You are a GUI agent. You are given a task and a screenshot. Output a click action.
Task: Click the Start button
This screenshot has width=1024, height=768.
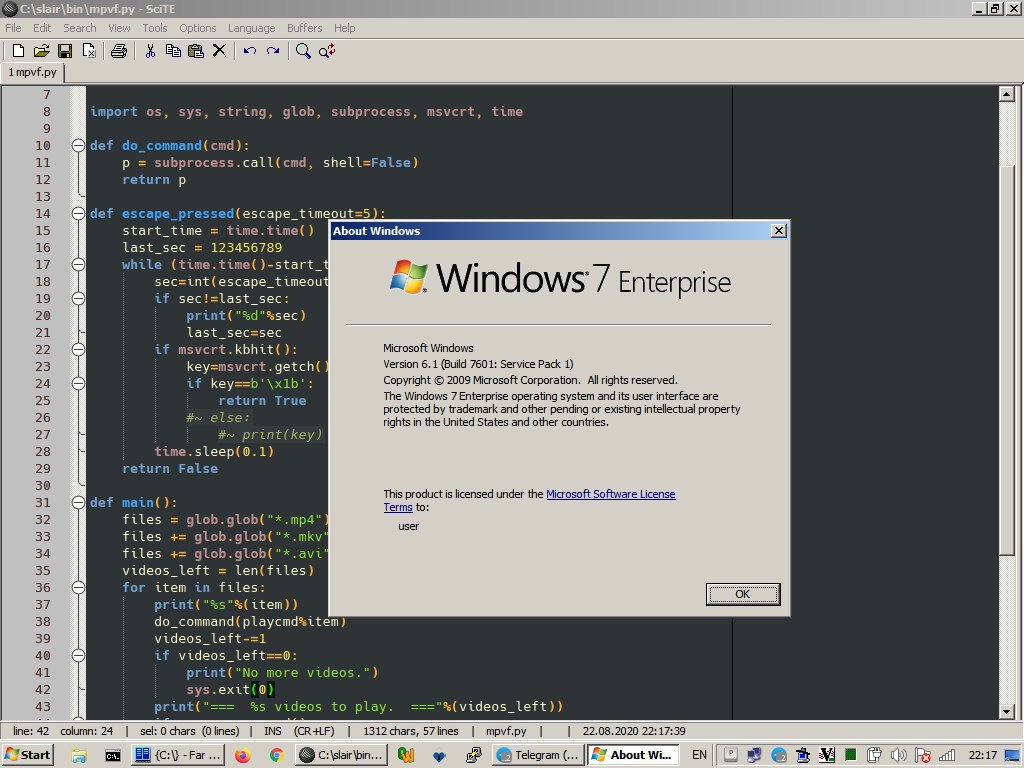(27, 755)
